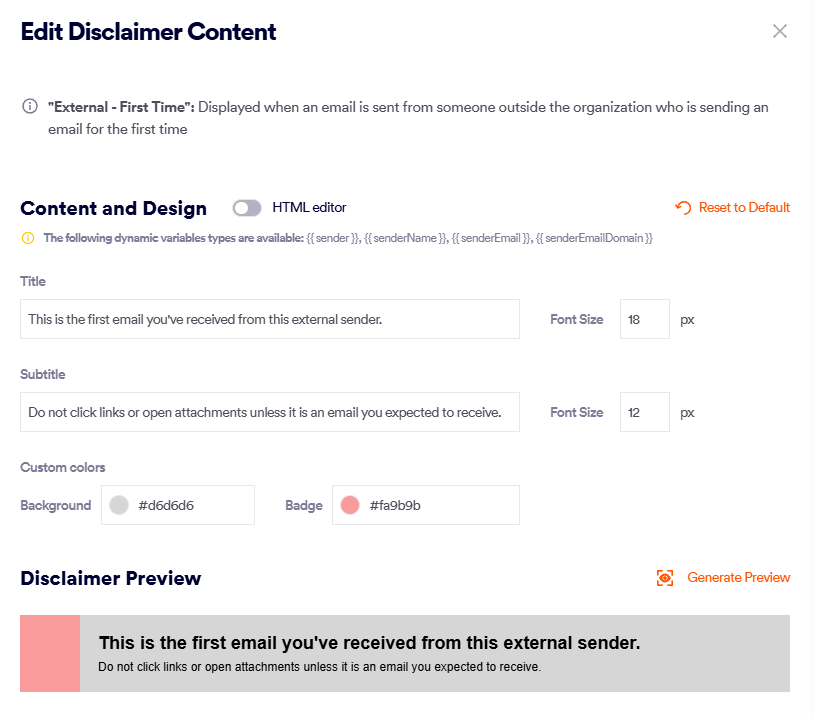
Task: Click the Title Font Size field
Action: tap(644, 319)
